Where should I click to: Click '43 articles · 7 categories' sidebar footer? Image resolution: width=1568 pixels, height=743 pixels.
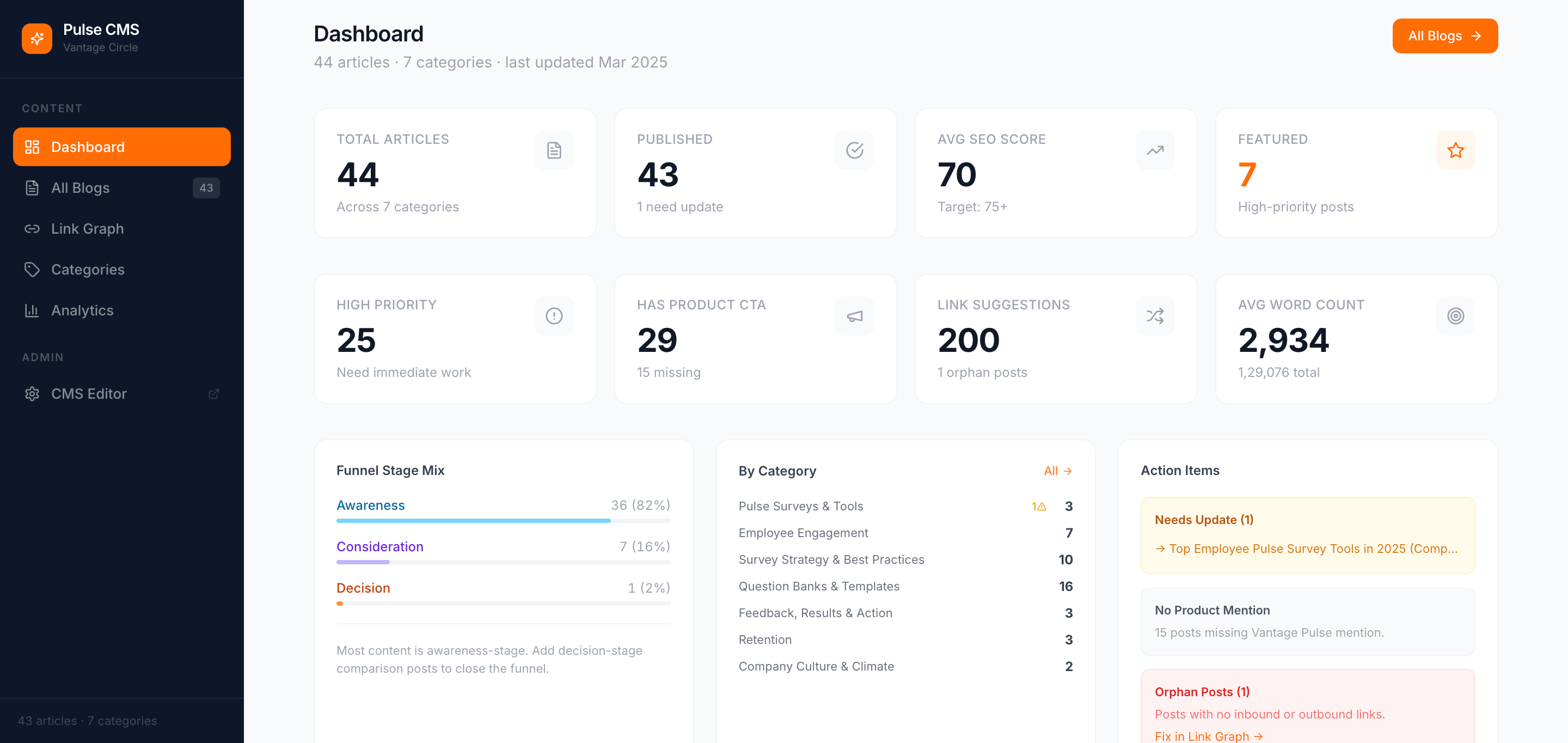tap(87, 721)
